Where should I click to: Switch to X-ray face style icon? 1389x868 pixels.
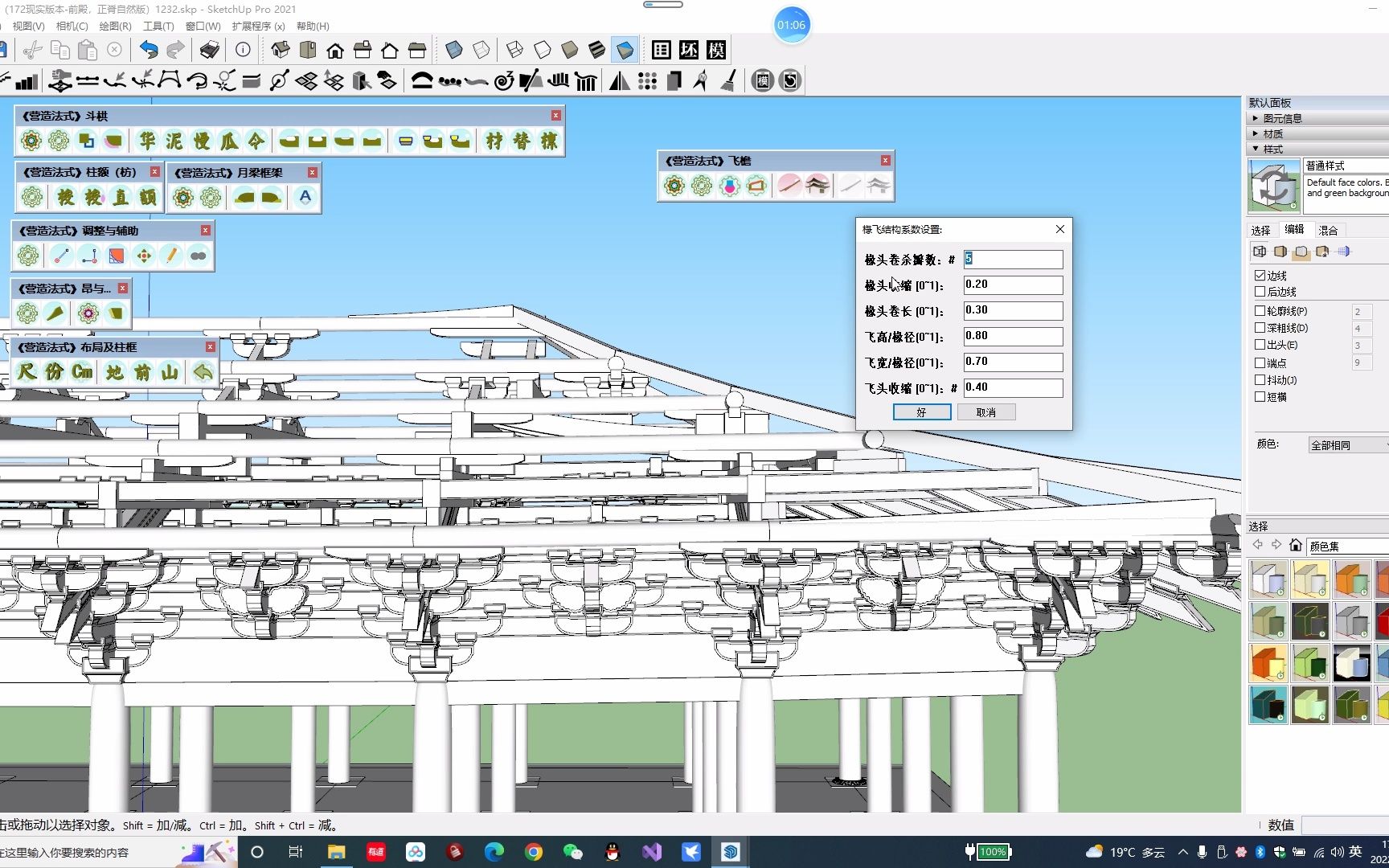pyautogui.click(x=454, y=50)
